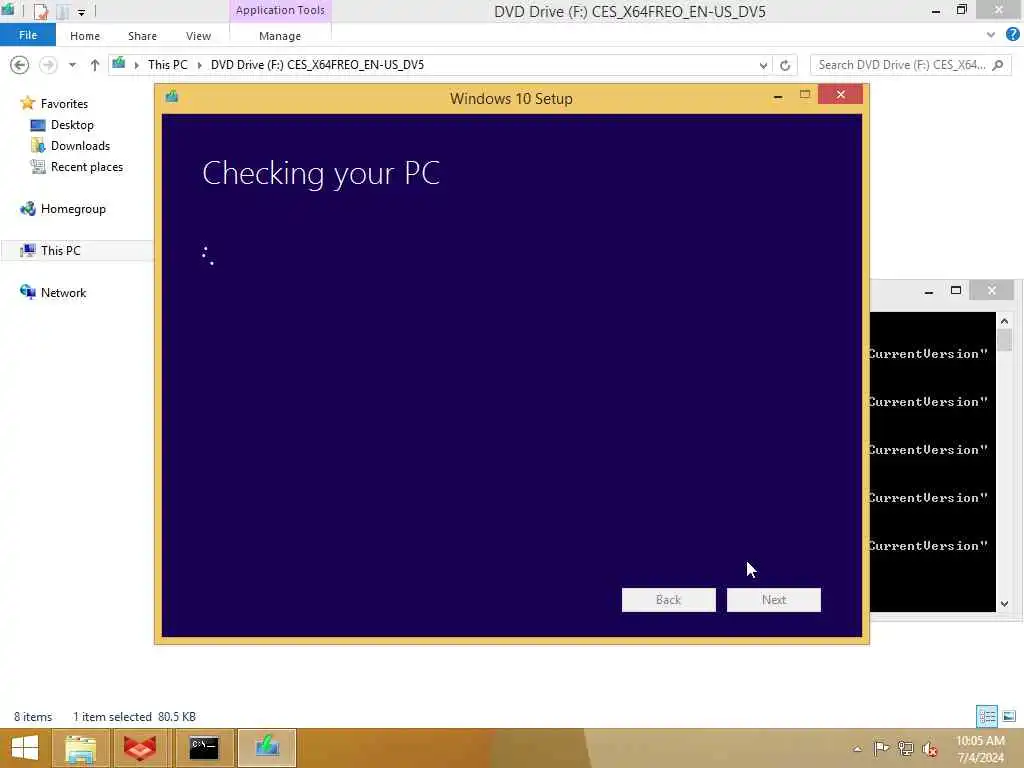
Task: Open the Share ribbon tab
Action: (142, 36)
